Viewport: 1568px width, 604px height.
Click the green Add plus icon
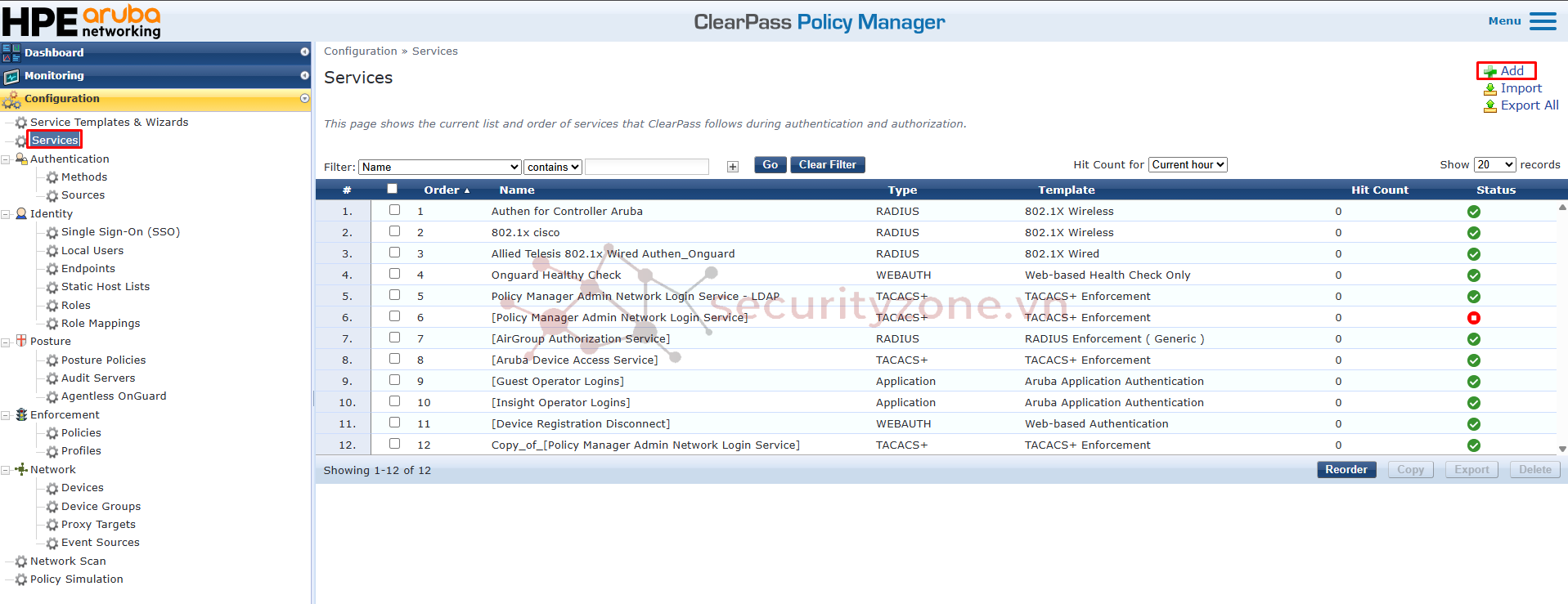(x=1490, y=72)
